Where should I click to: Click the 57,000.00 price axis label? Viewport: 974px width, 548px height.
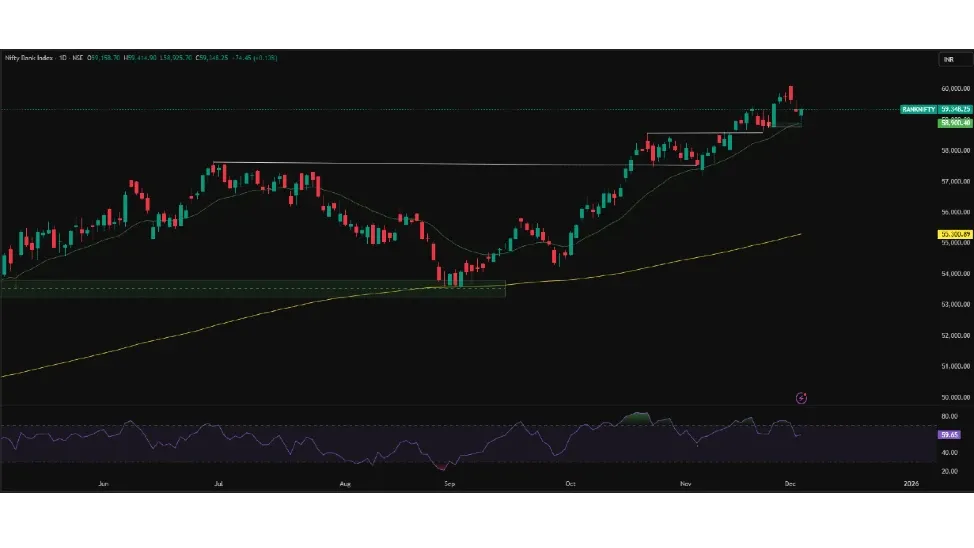(x=955, y=181)
